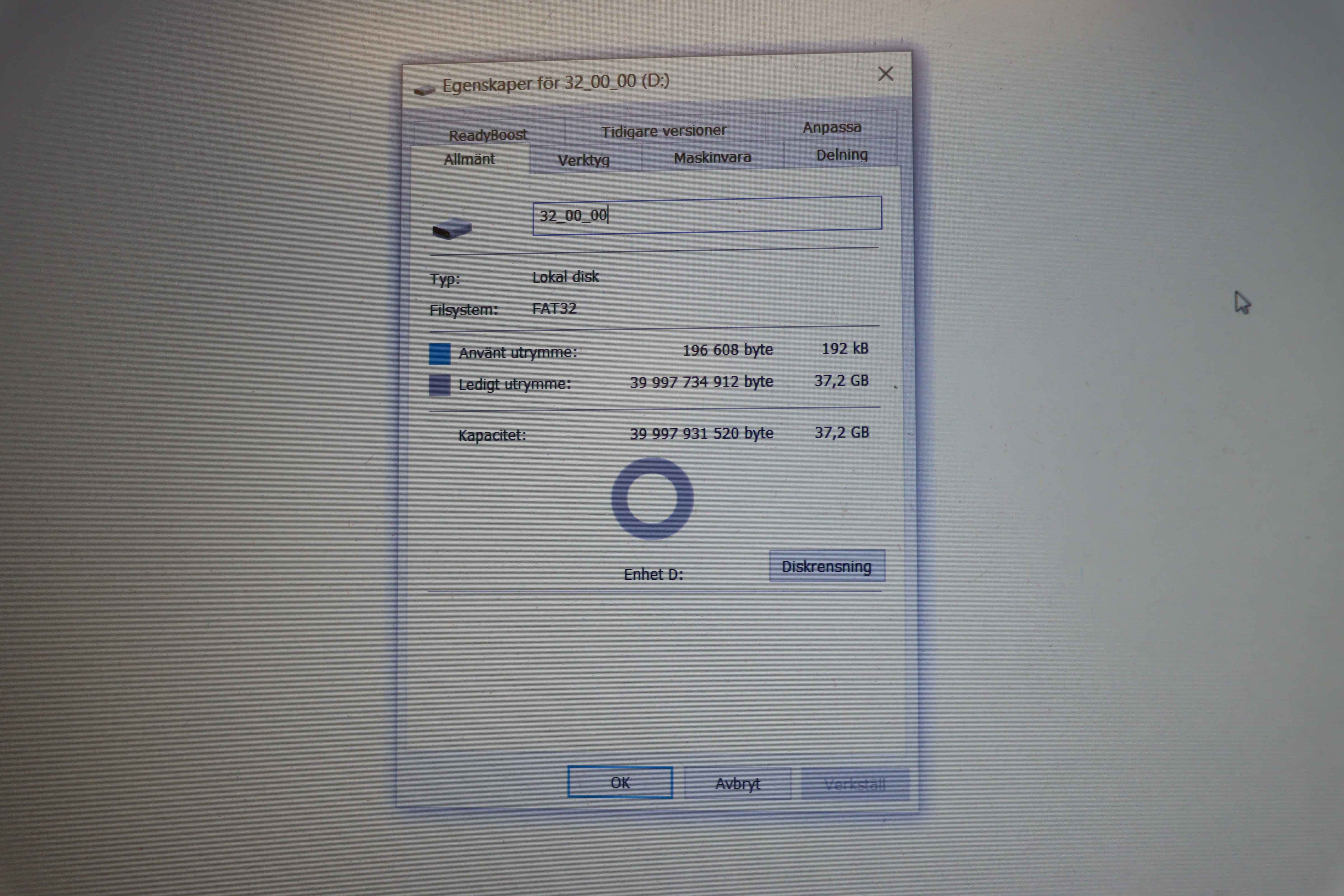Select the Allmänt tab

point(469,159)
